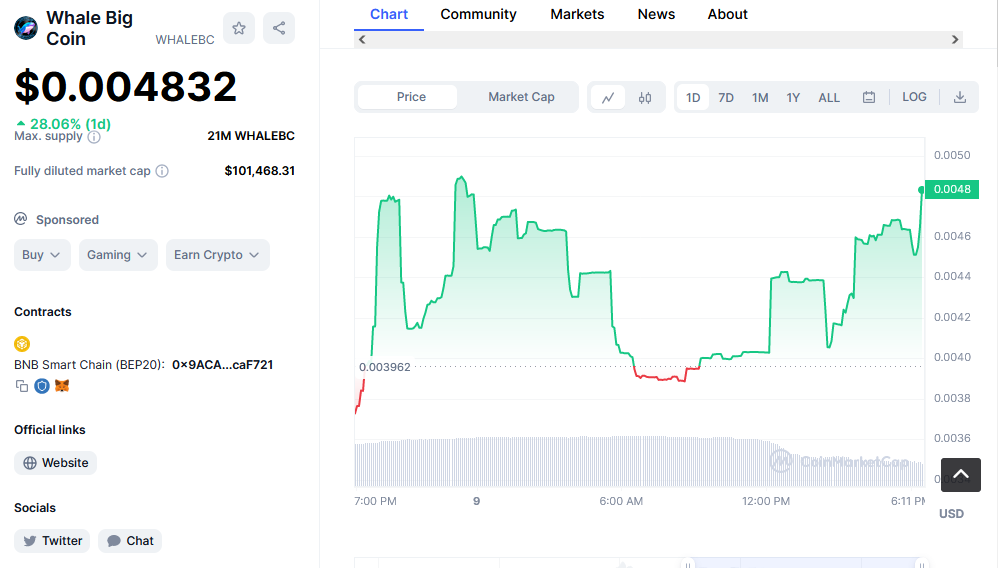Click the left range slider handle
This screenshot has height=568, width=998.
(688, 564)
